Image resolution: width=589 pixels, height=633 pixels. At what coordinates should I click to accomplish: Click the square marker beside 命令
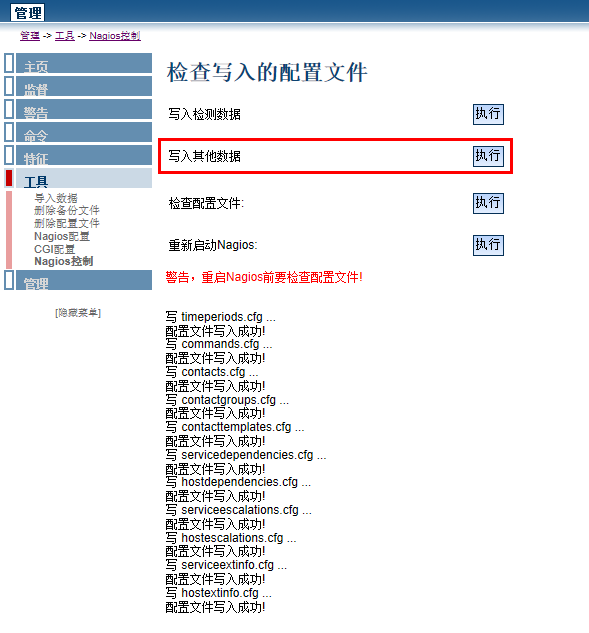[9, 132]
